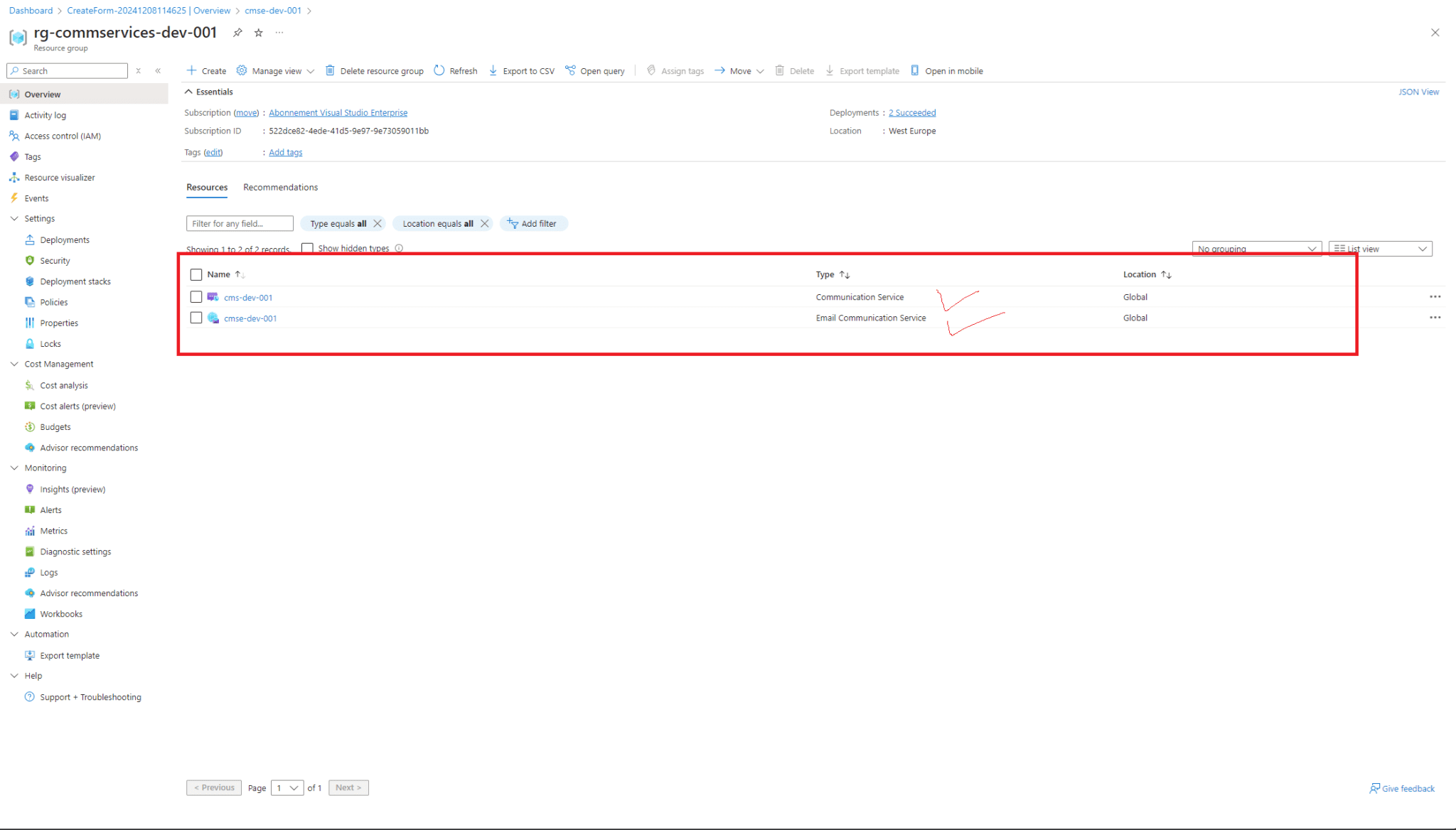Select all resources with header checkbox
The image size is (1456, 830).
pos(196,274)
